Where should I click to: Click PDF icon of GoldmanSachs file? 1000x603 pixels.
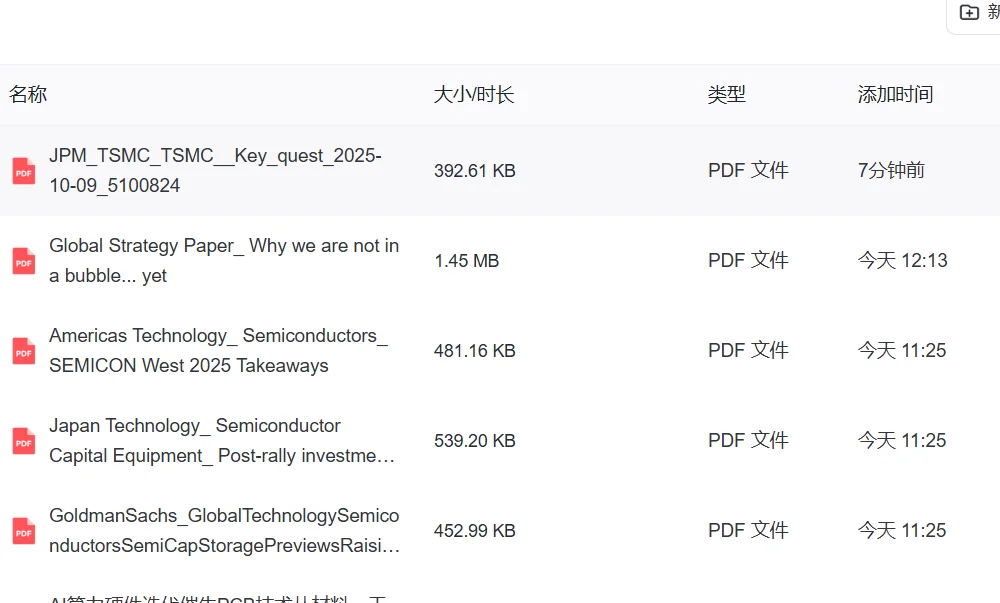24,531
